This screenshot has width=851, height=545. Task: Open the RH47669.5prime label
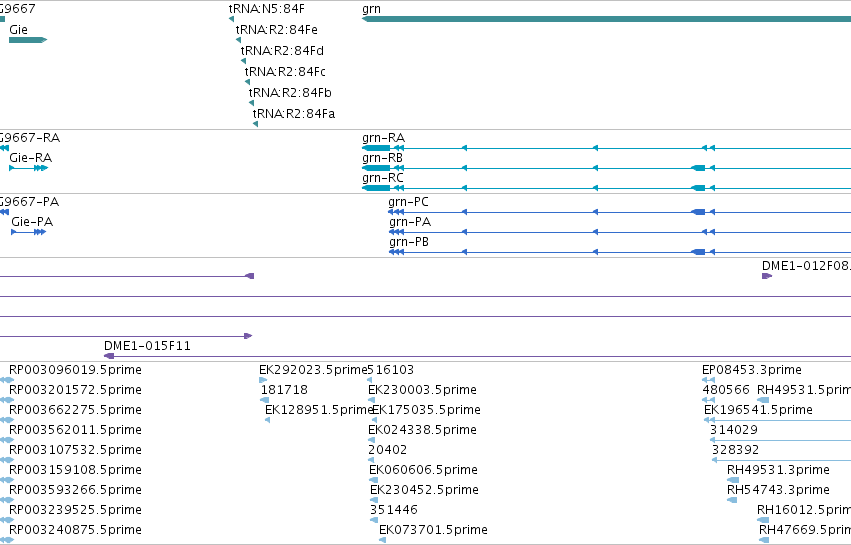805,530
